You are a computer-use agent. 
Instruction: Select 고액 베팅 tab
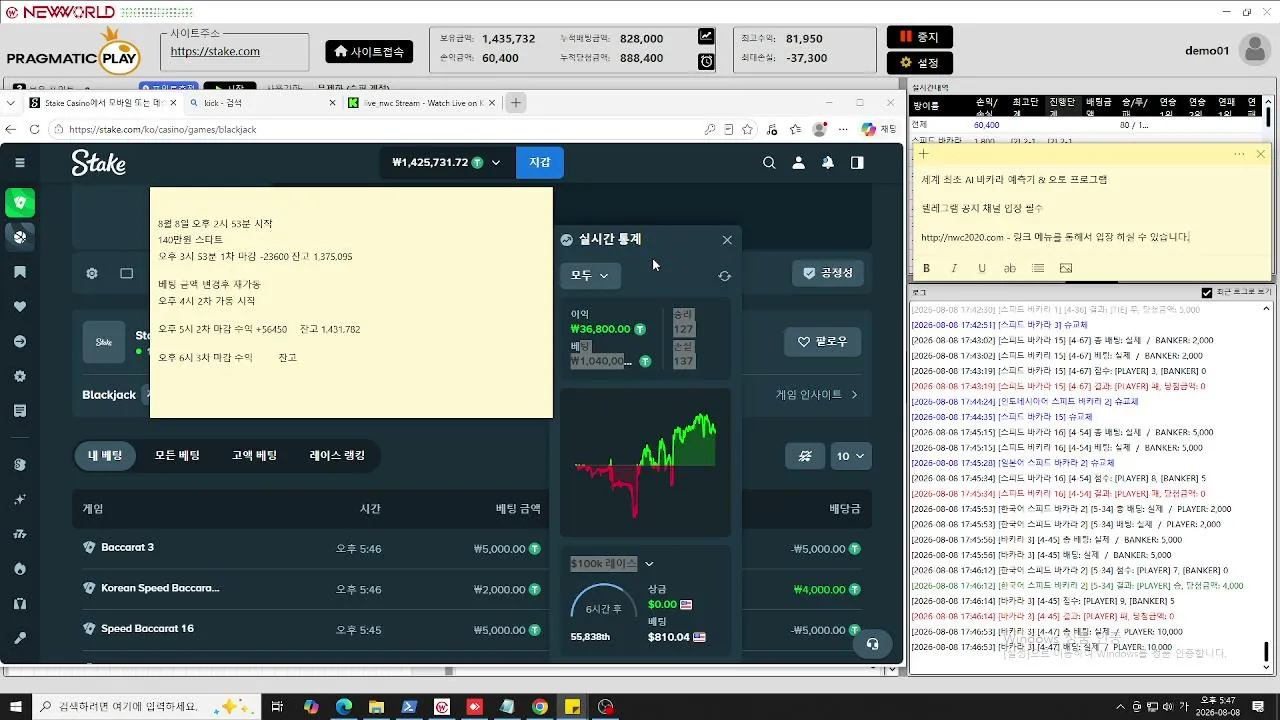pyautogui.click(x=254, y=456)
